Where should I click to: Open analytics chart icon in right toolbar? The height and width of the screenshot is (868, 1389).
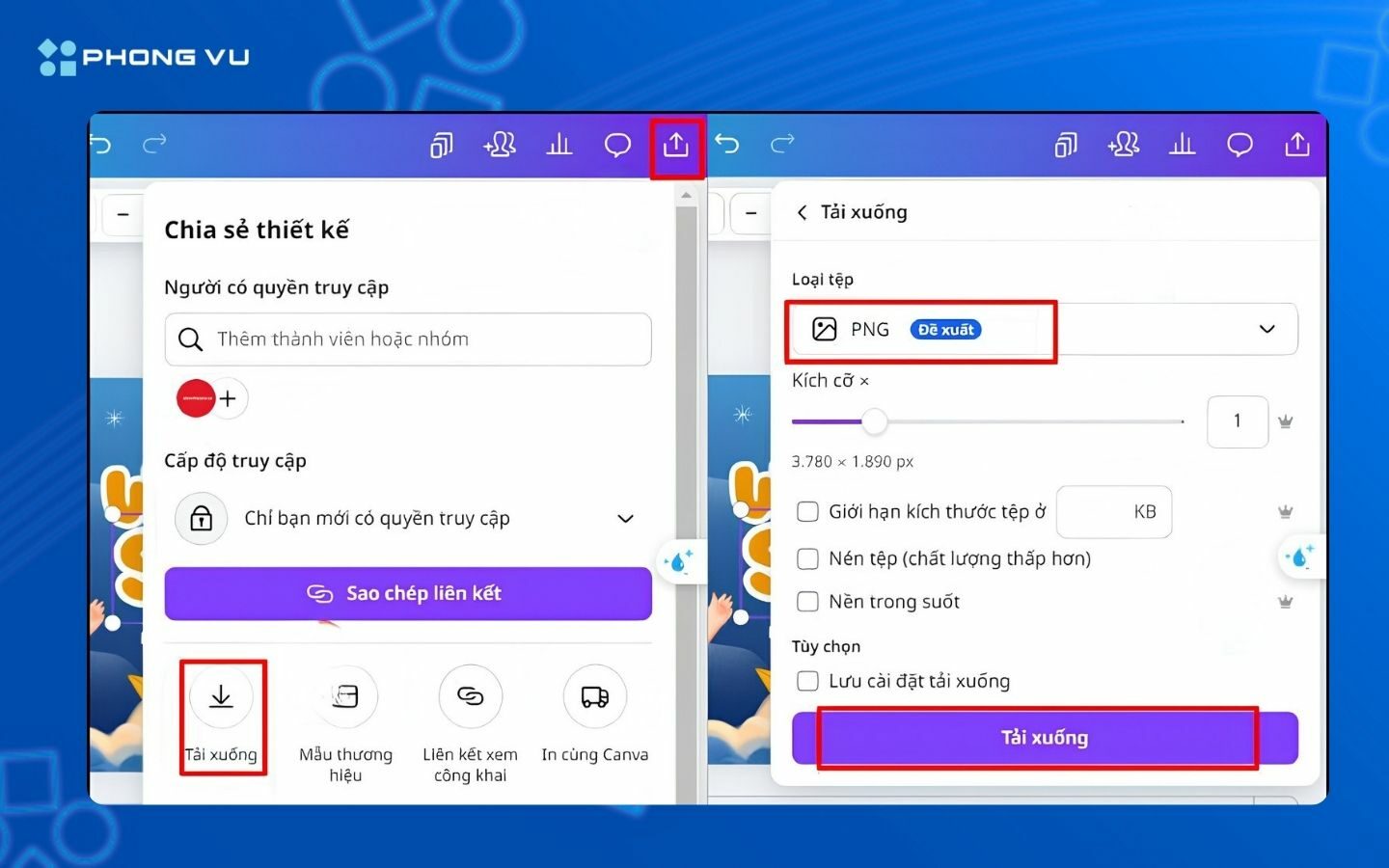click(x=1182, y=146)
